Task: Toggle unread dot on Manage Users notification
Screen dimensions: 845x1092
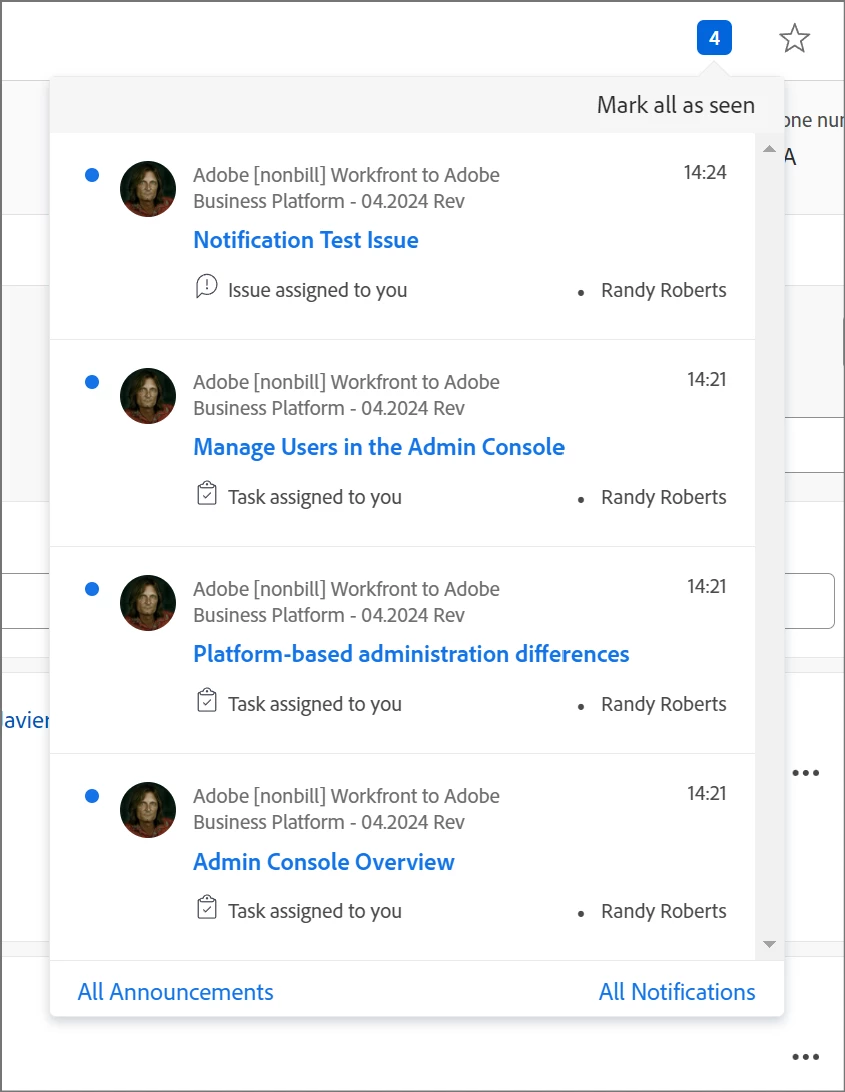Action: point(92,382)
